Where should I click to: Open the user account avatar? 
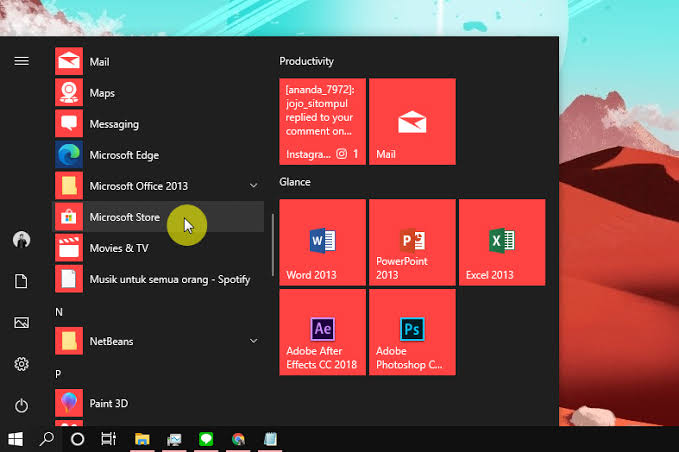[22, 239]
